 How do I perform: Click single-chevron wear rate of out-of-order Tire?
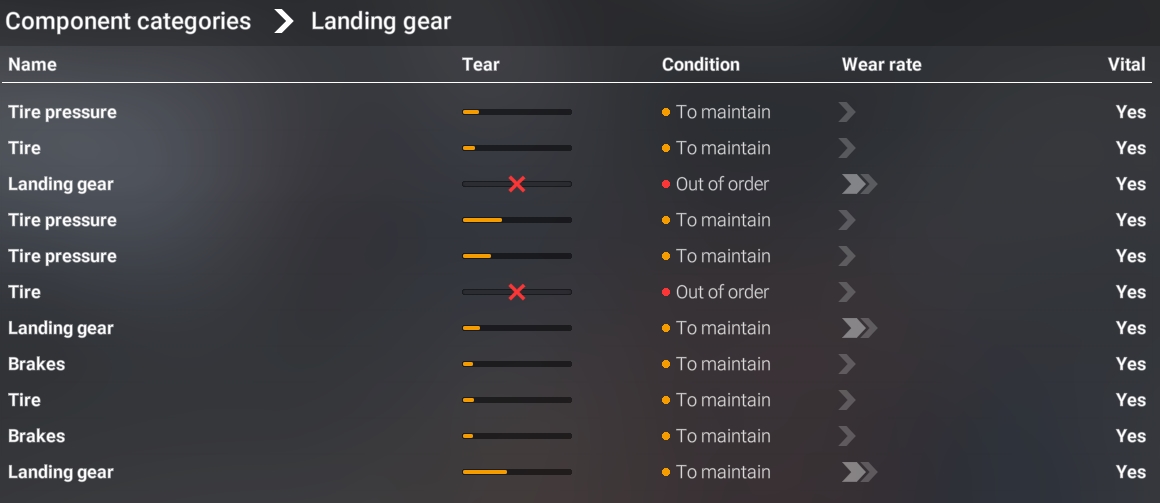847,292
